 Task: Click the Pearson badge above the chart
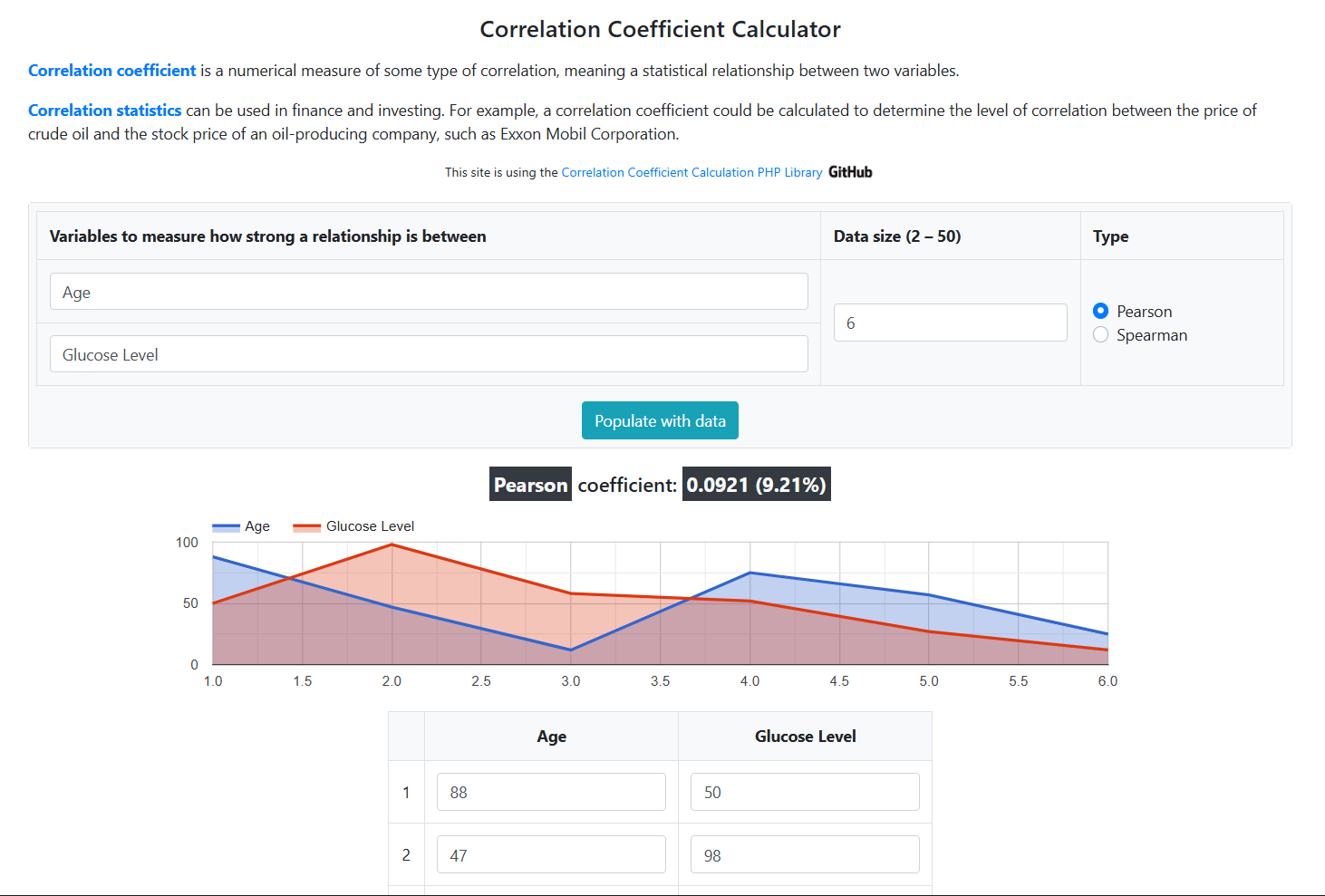pos(530,484)
